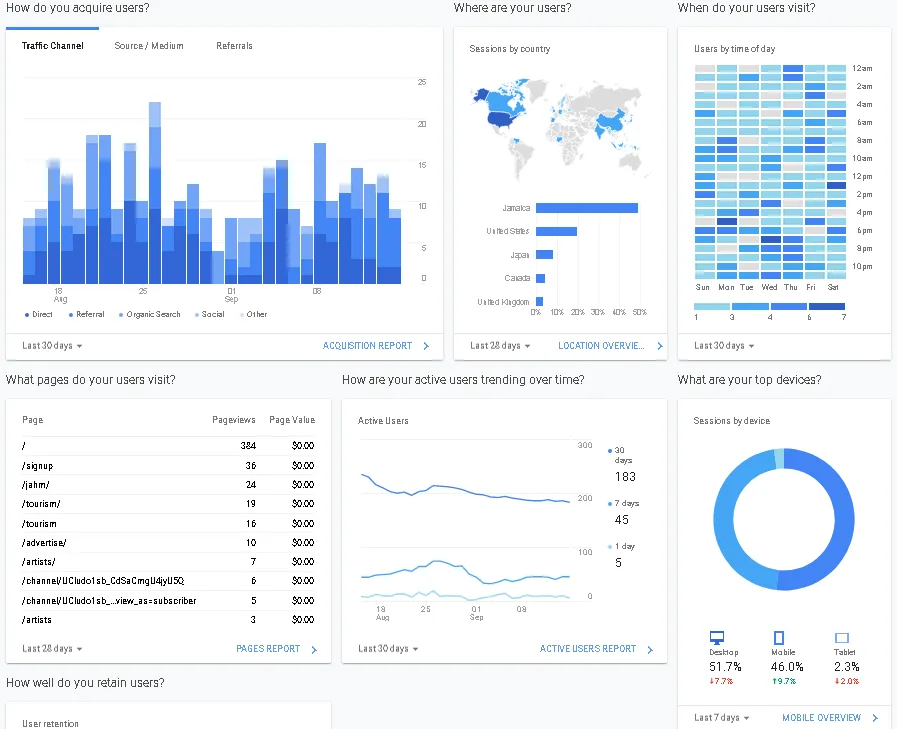Click the Desktop device icon
Image resolution: width=897 pixels, height=729 pixels.
[717, 637]
